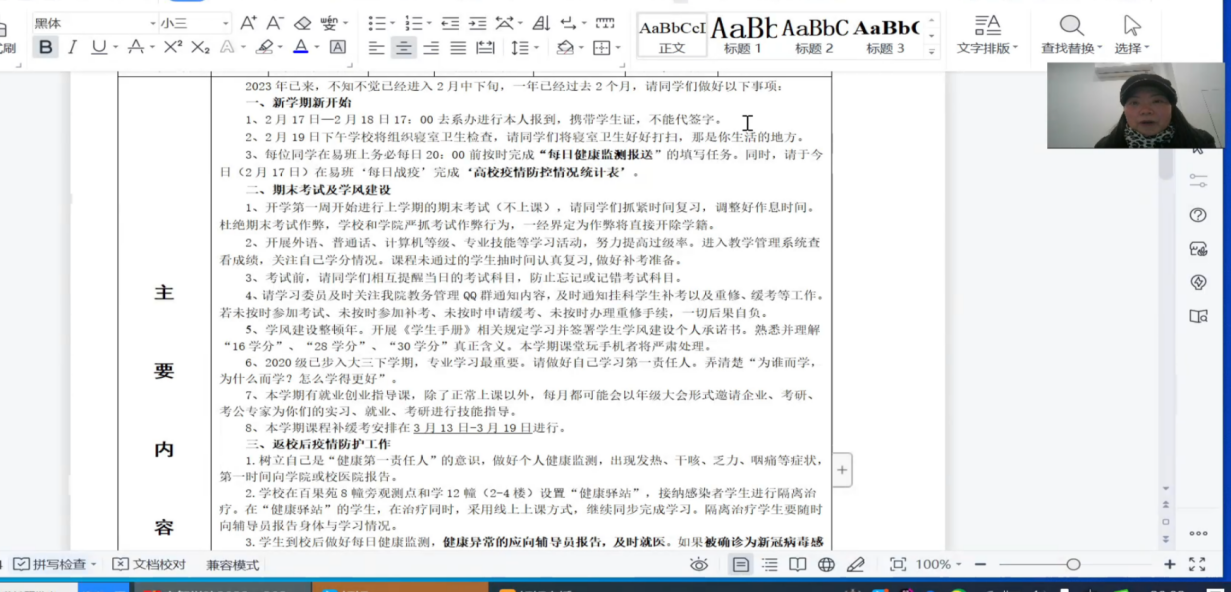This screenshot has width=1231, height=592.
Task: Open the 查找替换 menu
Action: pos(1071,35)
